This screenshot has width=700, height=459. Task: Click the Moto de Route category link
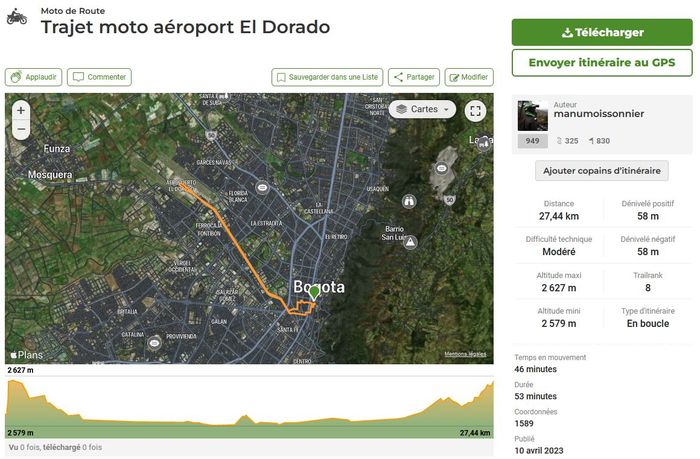(73, 11)
